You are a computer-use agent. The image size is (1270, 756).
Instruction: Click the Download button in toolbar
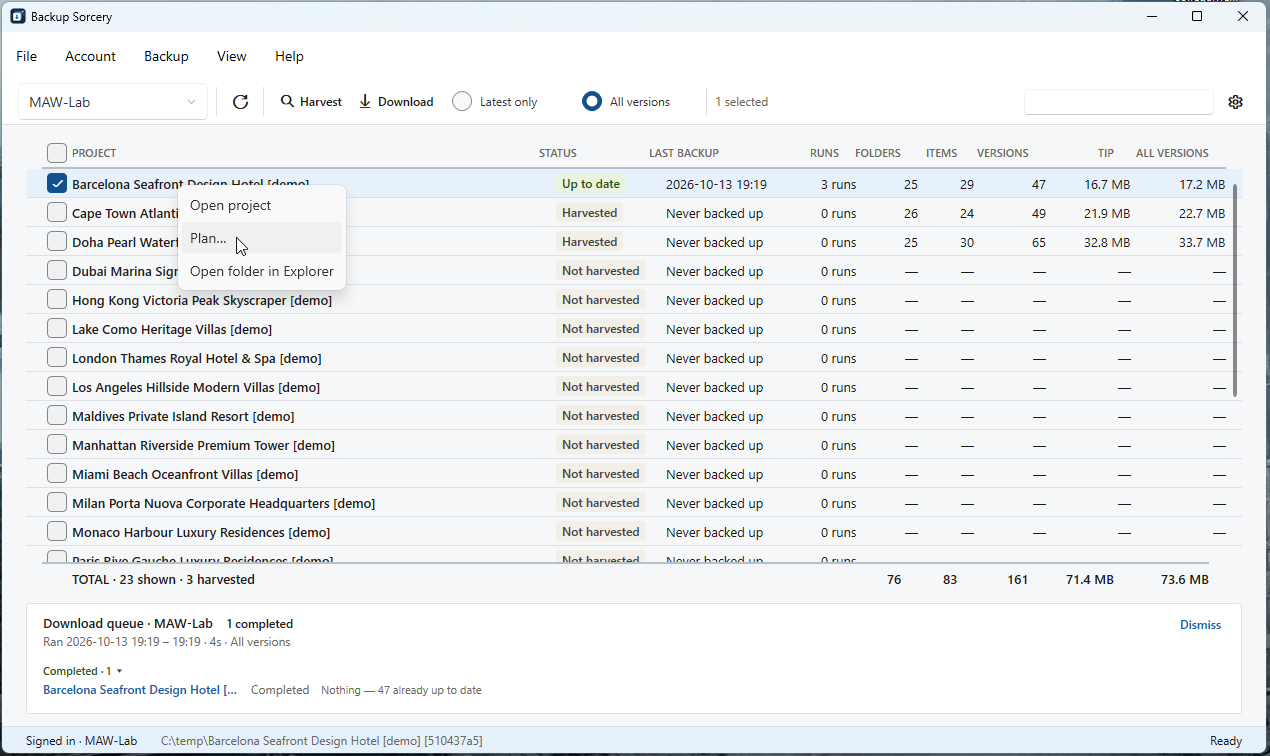[x=396, y=102]
